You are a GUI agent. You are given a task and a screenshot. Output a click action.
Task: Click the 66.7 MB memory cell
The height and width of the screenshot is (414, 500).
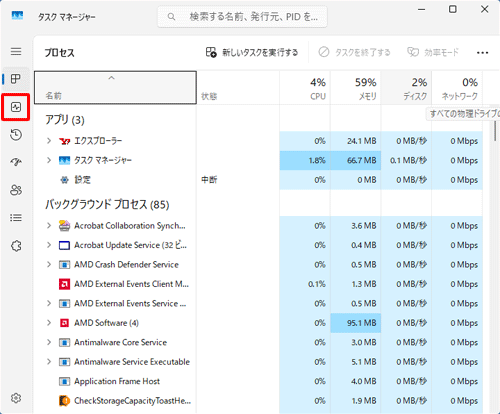[x=356, y=161]
